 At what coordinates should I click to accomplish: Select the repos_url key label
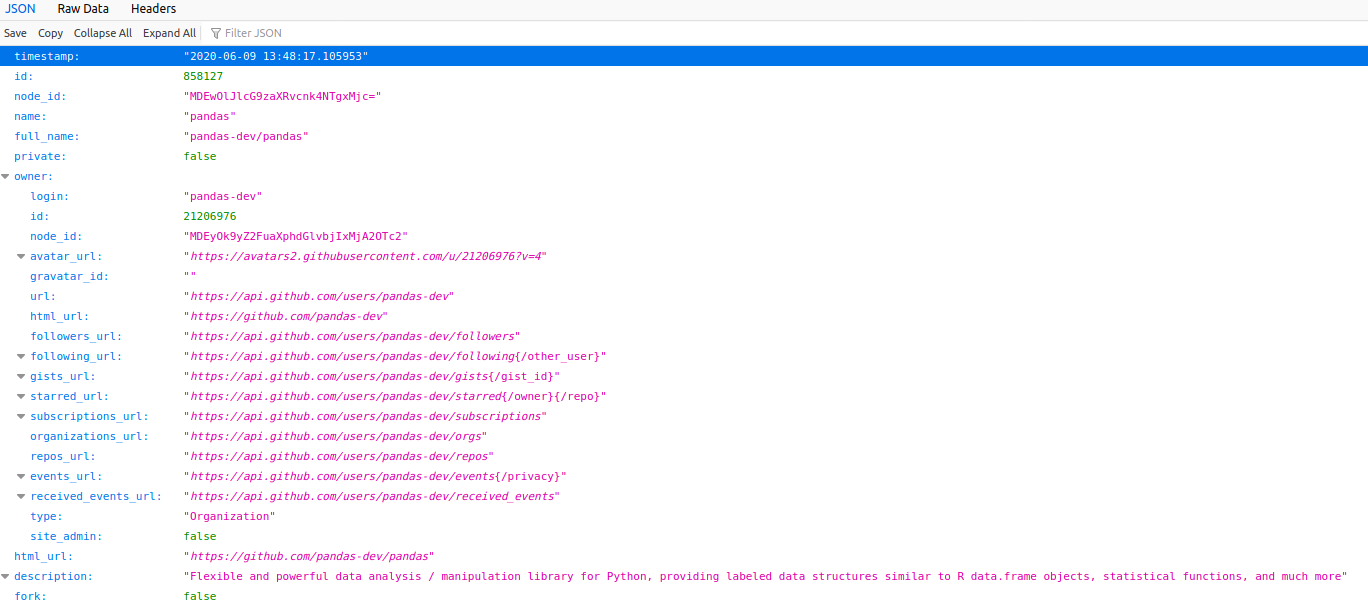[x=63, y=456]
